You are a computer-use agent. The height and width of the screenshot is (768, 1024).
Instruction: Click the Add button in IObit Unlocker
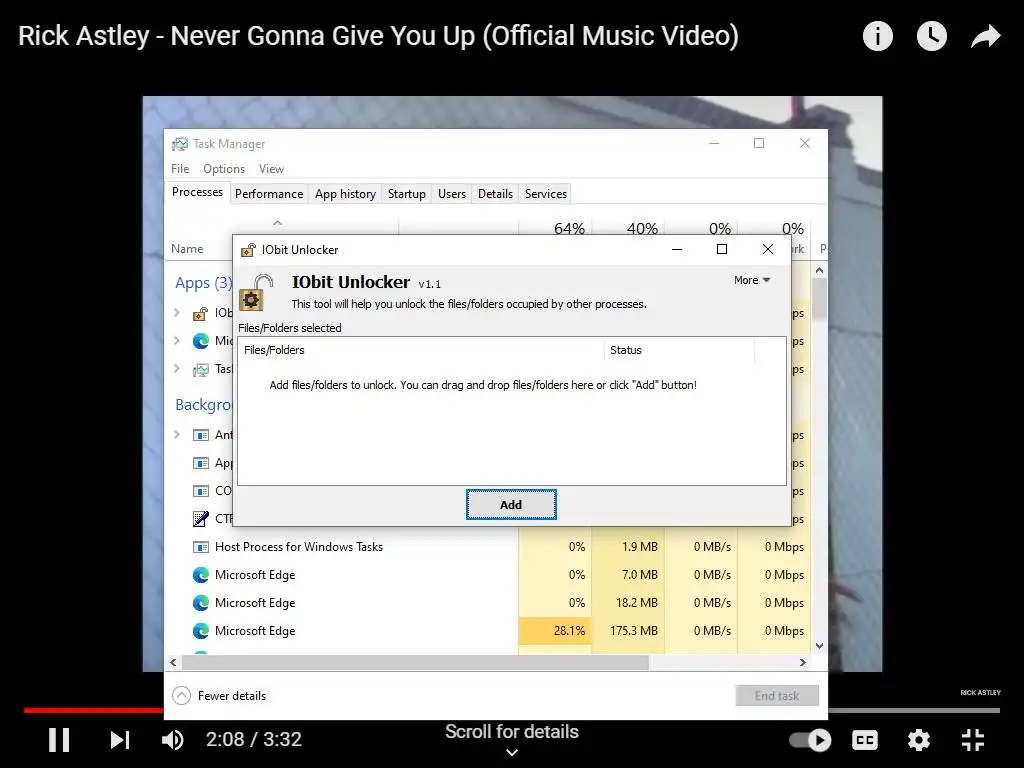pyautogui.click(x=511, y=505)
